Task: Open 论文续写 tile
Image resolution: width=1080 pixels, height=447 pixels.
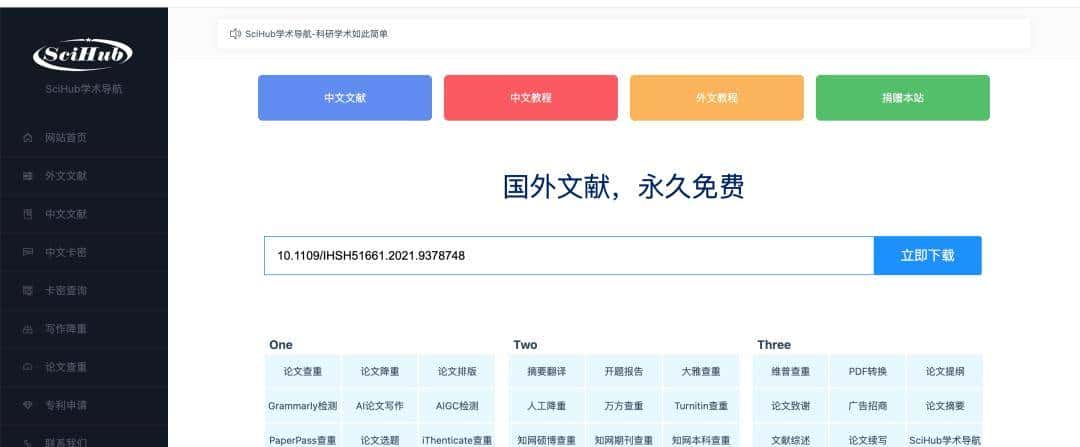Action: (x=868, y=435)
